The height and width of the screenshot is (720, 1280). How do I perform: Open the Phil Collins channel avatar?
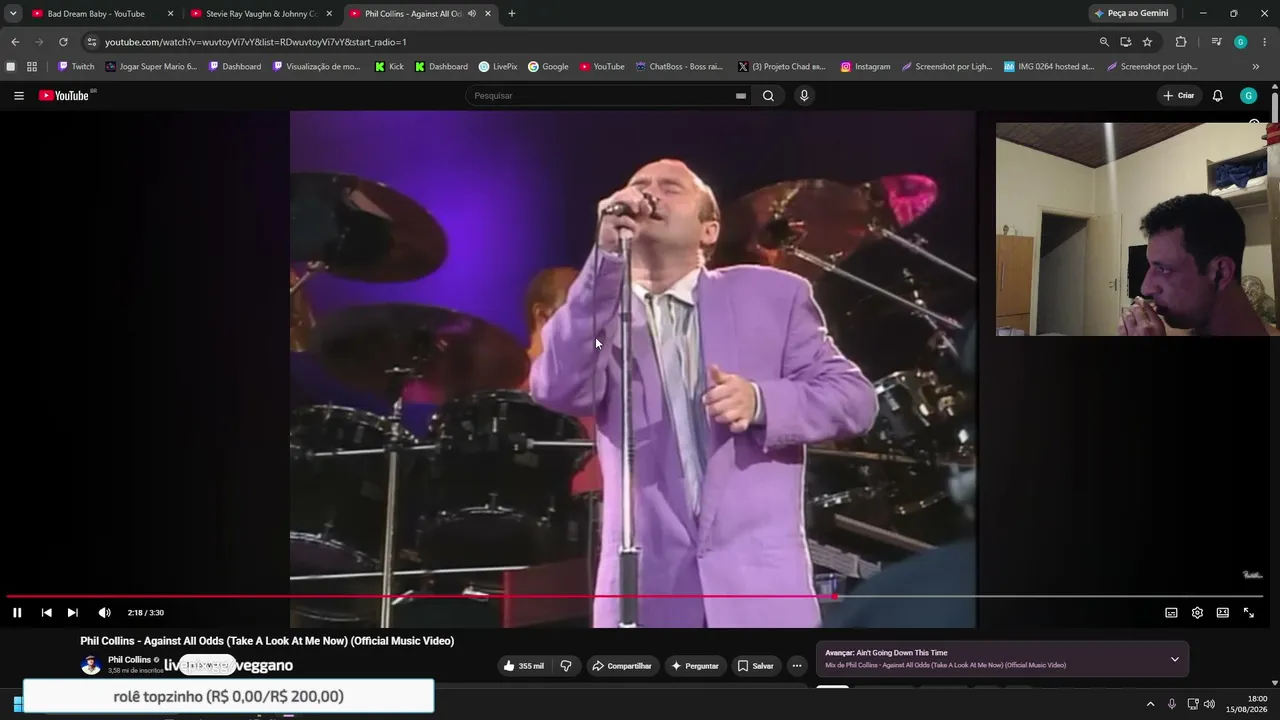point(91,665)
